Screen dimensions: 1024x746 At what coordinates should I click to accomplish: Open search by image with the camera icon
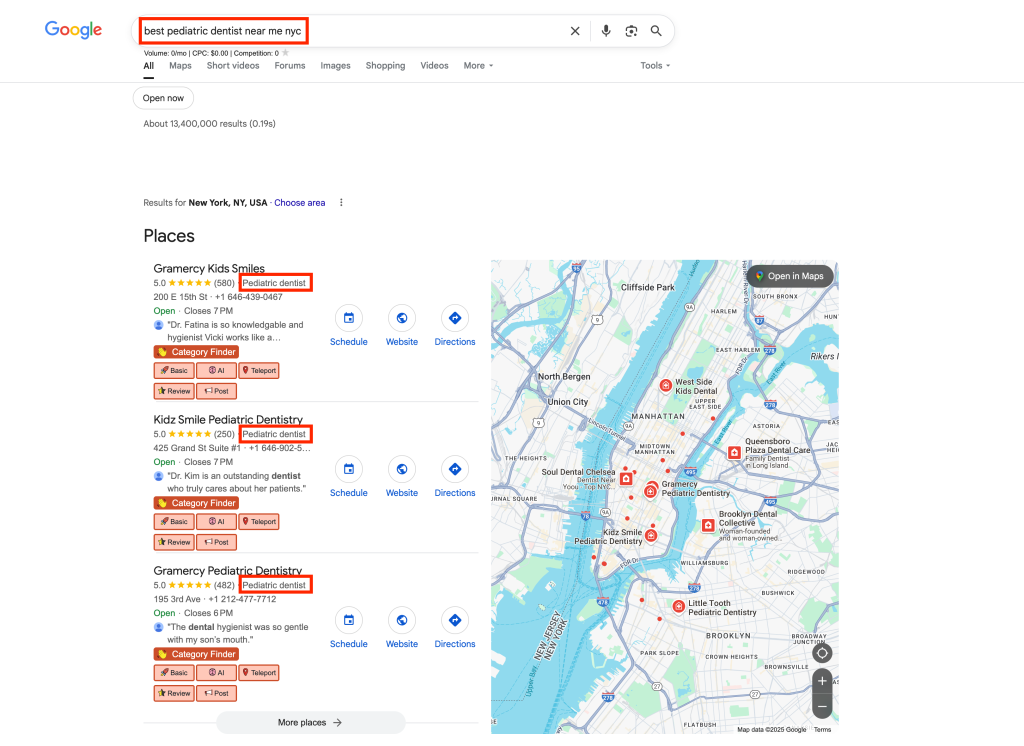tap(631, 31)
